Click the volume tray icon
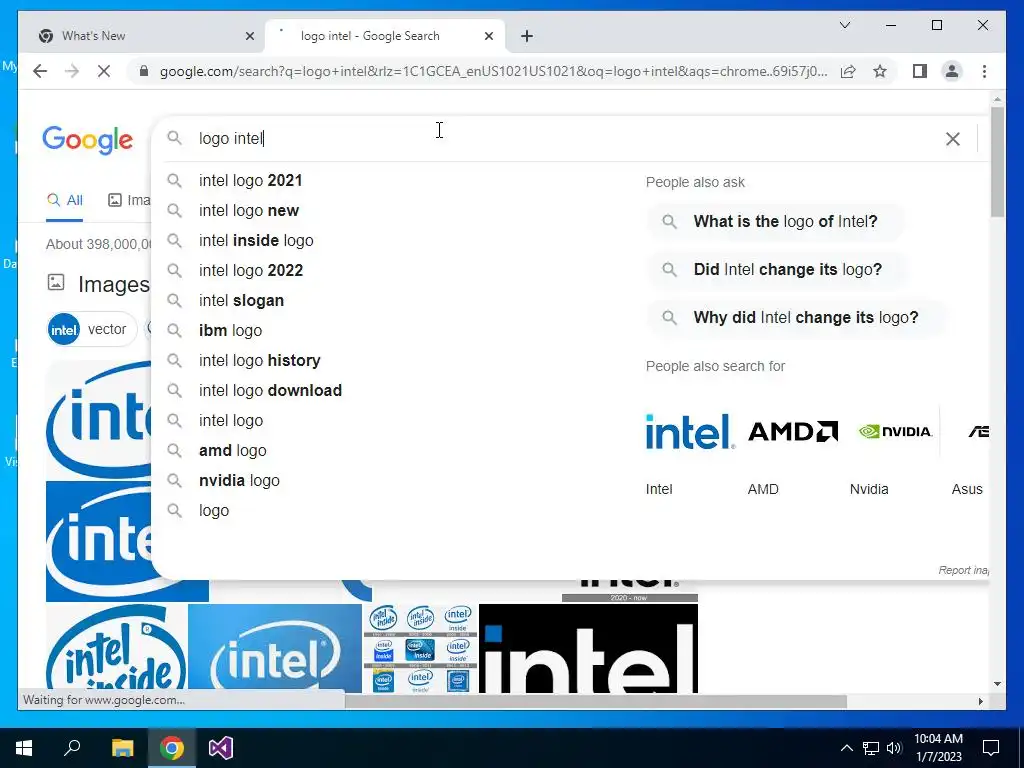This screenshot has width=1024, height=768. (x=894, y=748)
